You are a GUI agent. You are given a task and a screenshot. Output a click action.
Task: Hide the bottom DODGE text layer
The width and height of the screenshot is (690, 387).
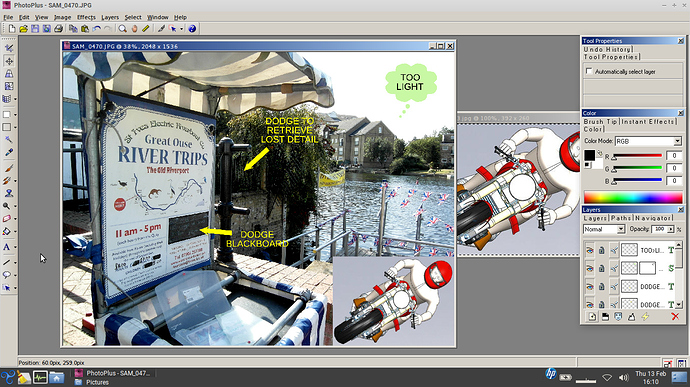pyautogui.click(x=590, y=303)
